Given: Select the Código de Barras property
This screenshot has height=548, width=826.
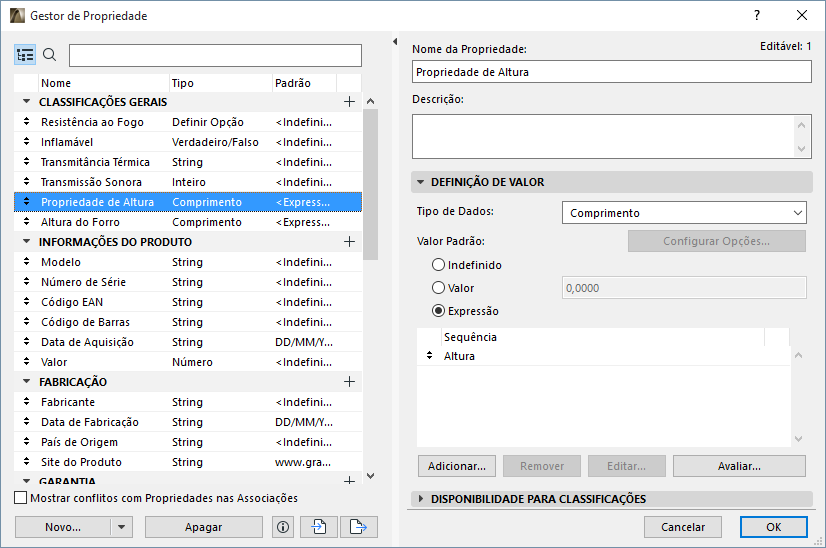Looking at the screenshot, I should point(188,322).
